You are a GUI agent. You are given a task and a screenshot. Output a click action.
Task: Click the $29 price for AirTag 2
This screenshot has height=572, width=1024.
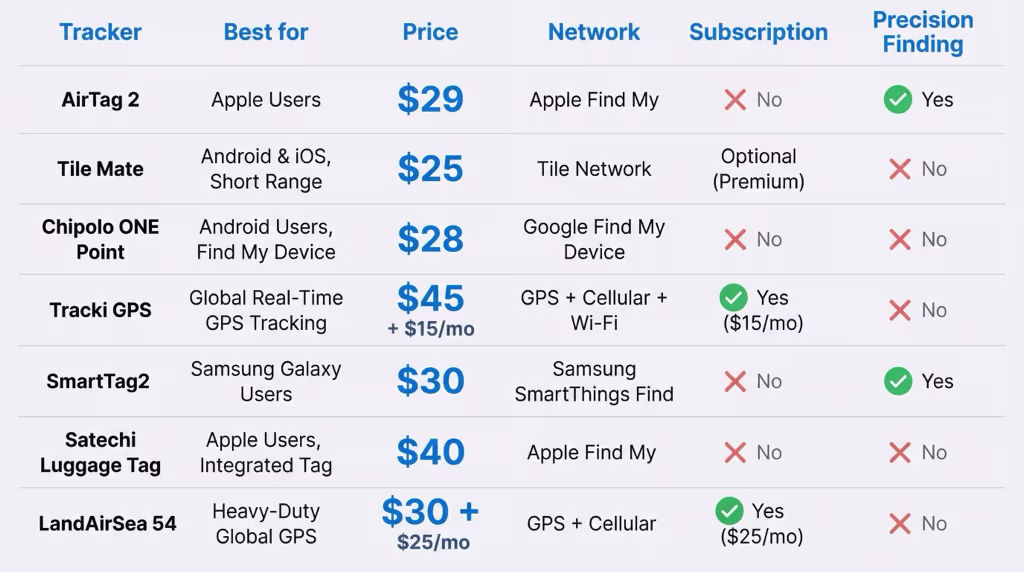(x=430, y=99)
